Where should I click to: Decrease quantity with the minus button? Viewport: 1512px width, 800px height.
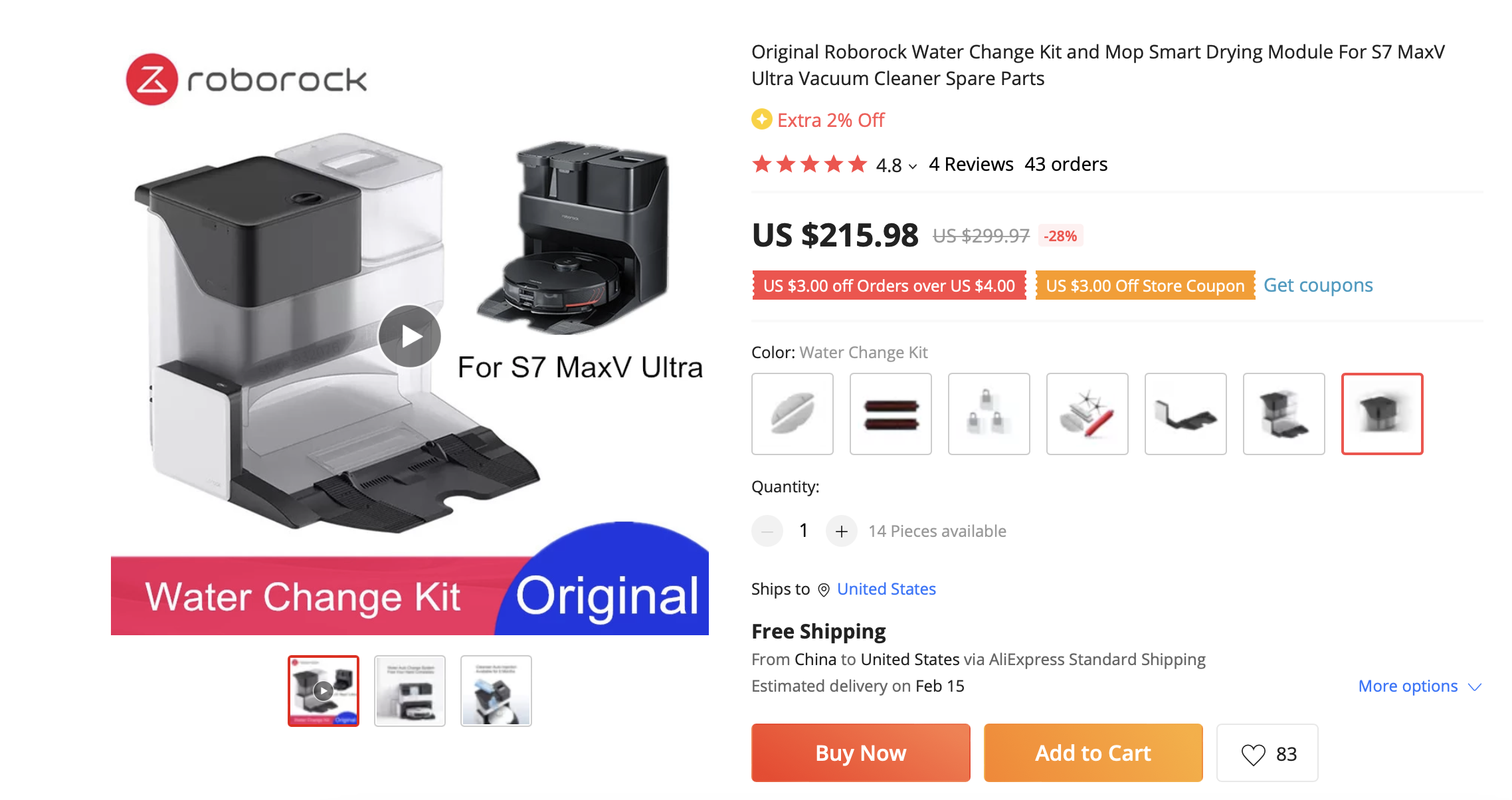pyautogui.click(x=767, y=531)
